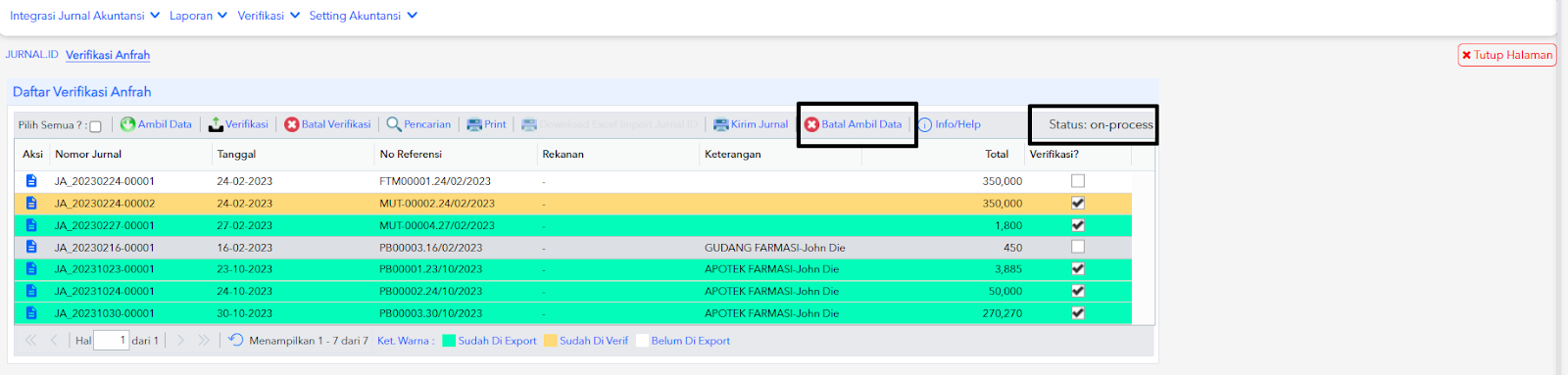Click the JURNAL.ID breadcrumb link
Image resolution: width=1568 pixels, height=375 pixels.
pos(32,55)
